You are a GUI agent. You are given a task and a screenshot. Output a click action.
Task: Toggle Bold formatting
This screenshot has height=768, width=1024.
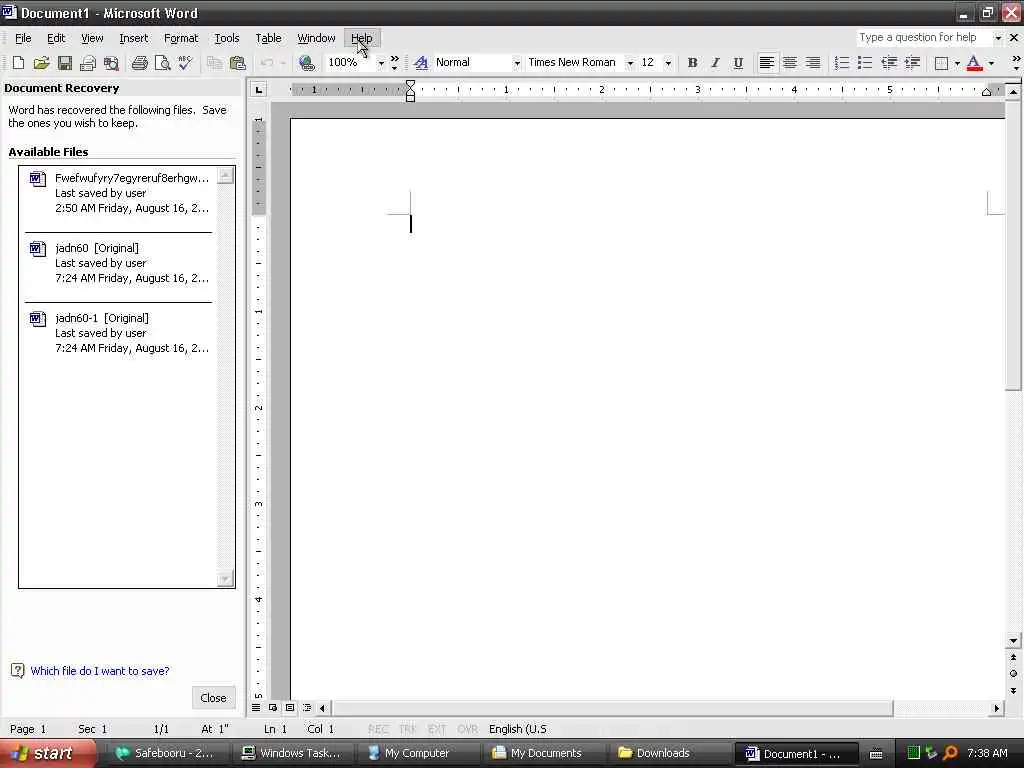tap(692, 63)
